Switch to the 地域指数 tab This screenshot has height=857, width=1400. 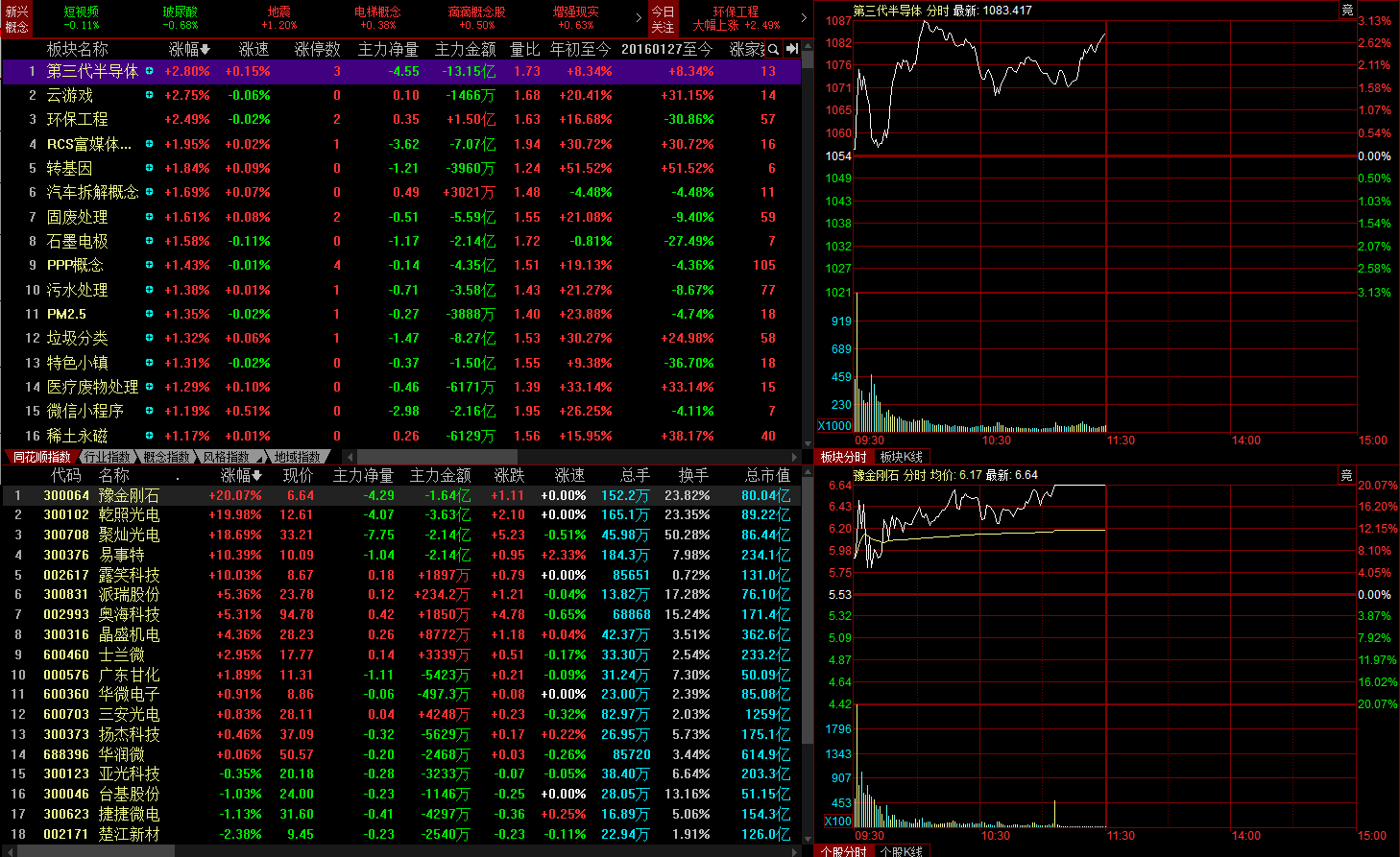298,457
